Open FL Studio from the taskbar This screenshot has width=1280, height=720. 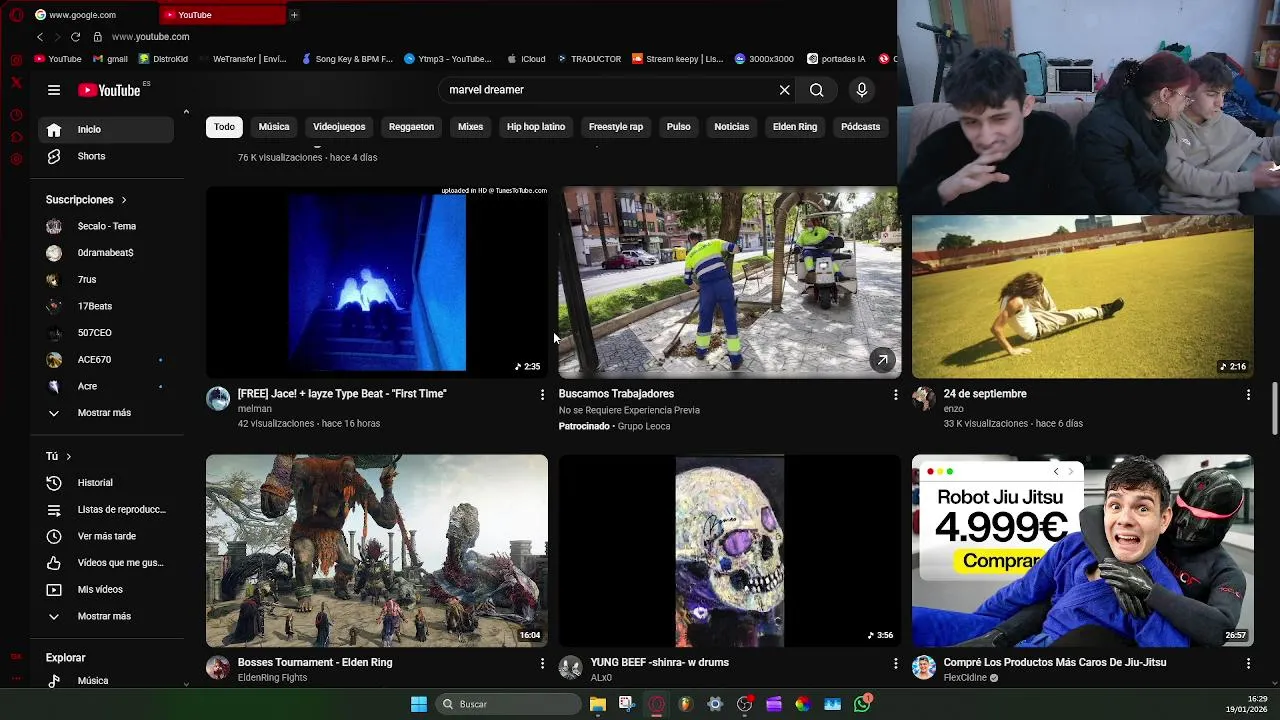tap(685, 704)
